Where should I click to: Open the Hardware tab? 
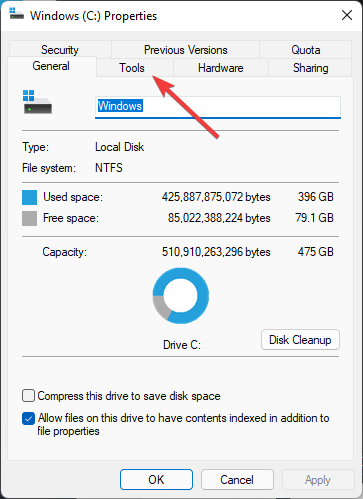click(x=221, y=68)
